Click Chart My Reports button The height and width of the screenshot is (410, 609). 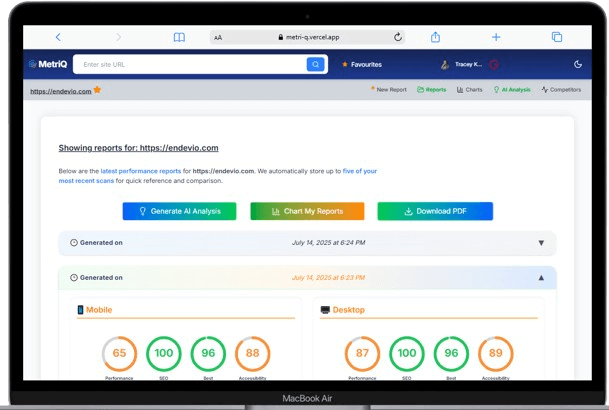307,211
